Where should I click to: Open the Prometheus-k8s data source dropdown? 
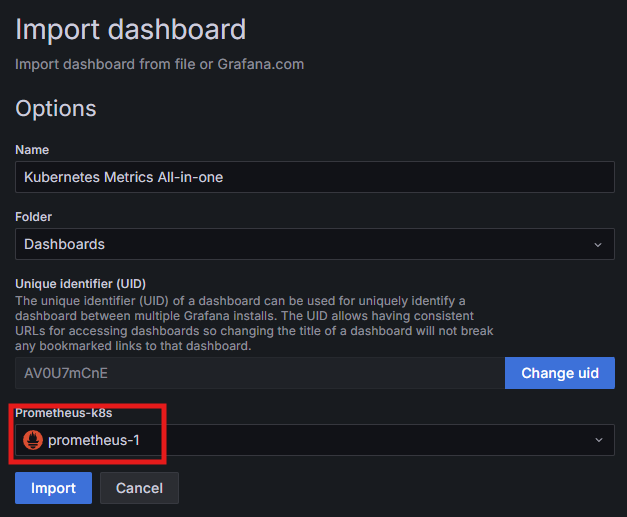[315, 440]
